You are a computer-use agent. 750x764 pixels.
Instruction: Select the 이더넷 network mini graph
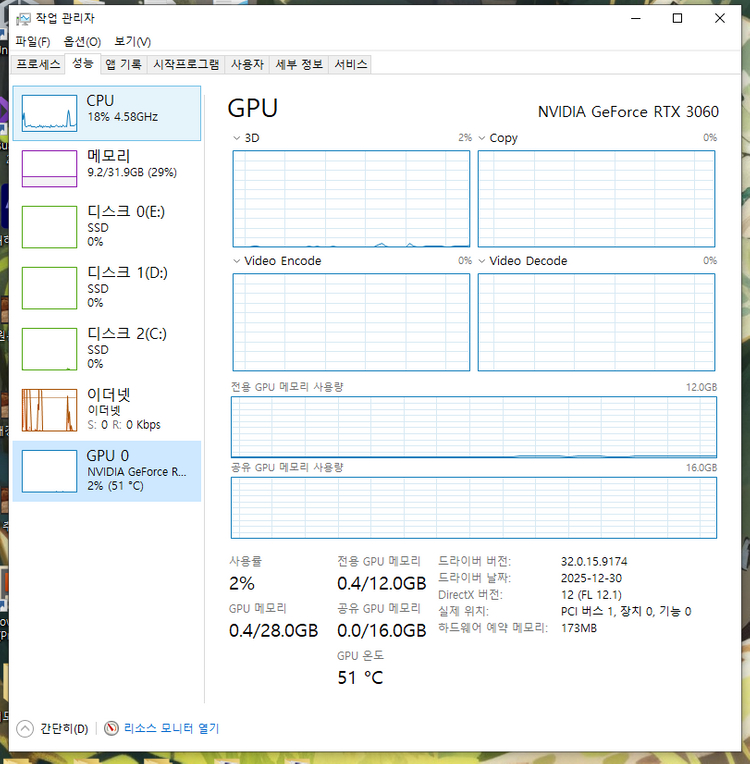(49, 410)
